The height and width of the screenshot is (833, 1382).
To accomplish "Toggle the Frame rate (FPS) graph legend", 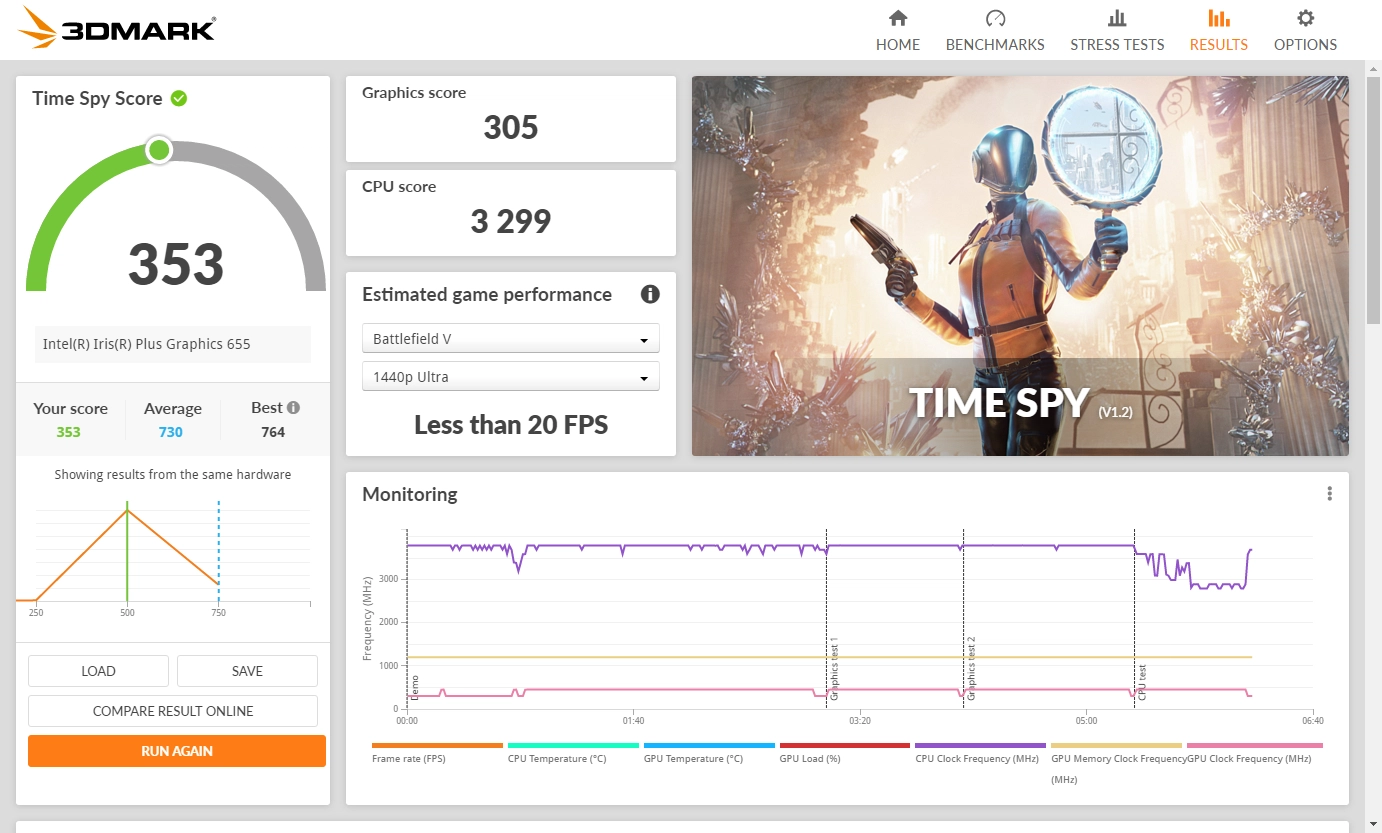I will pyautogui.click(x=437, y=751).
